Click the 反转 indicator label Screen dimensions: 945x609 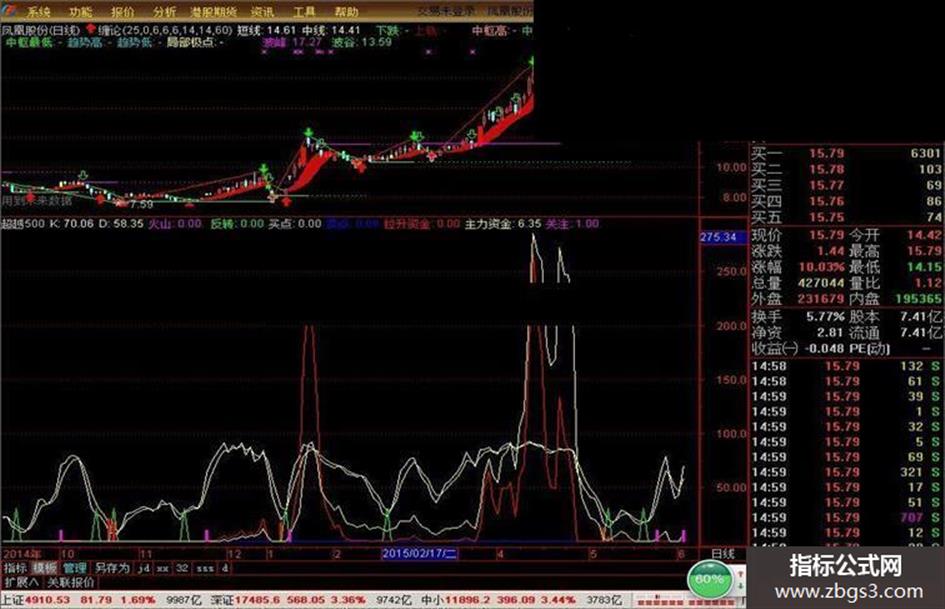click(237, 224)
